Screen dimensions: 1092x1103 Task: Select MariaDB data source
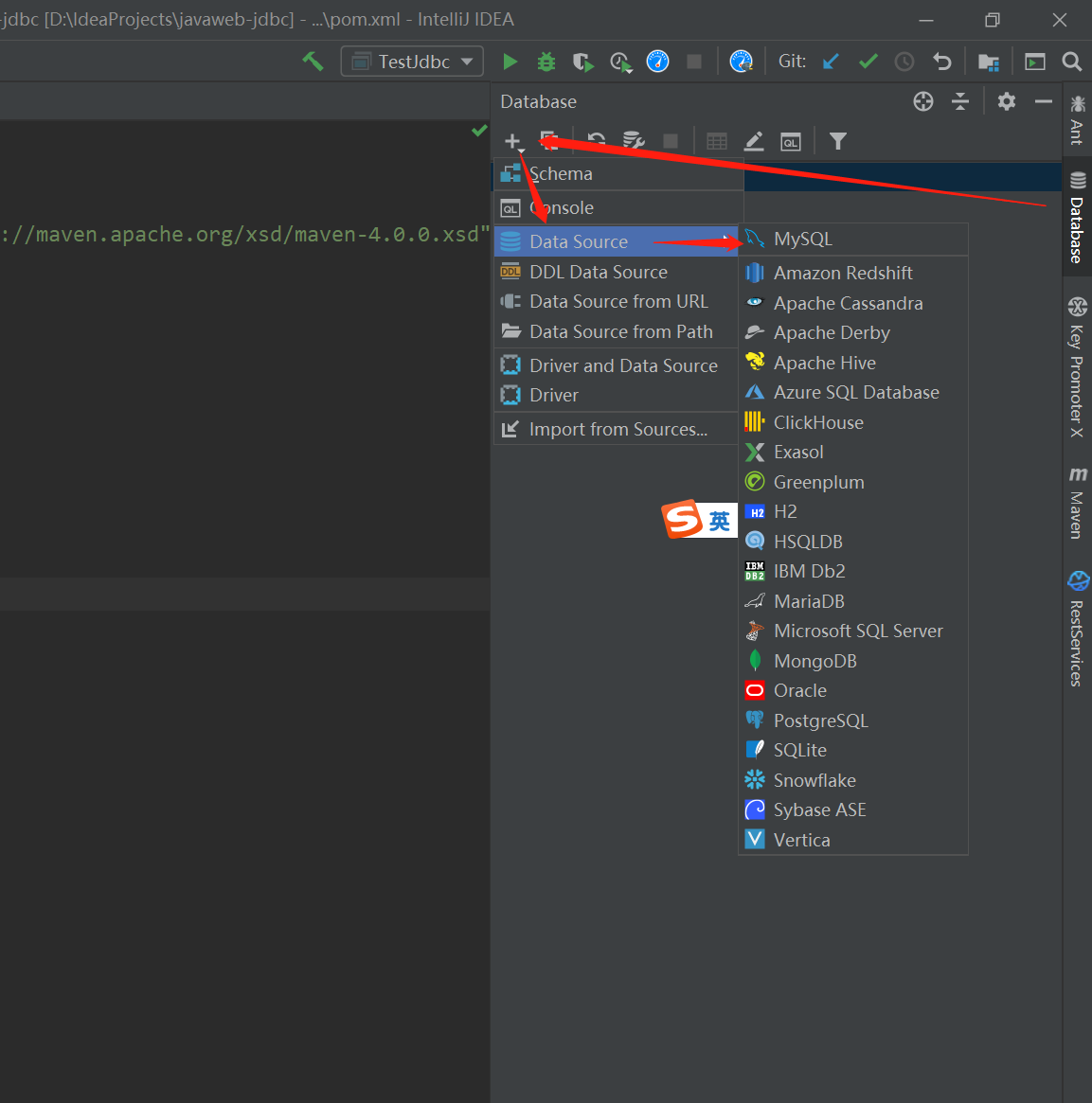pyautogui.click(x=853, y=601)
